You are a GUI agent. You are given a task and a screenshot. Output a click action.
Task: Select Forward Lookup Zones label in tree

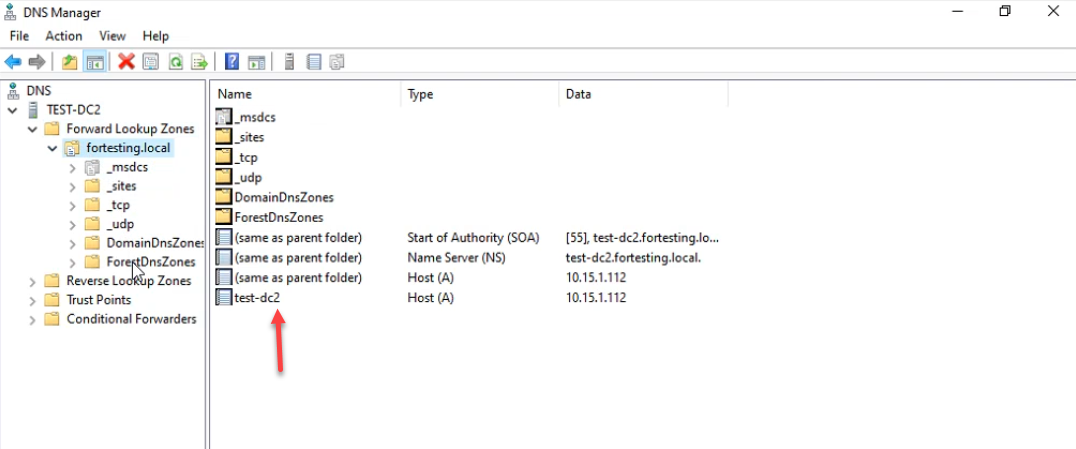coord(130,128)
